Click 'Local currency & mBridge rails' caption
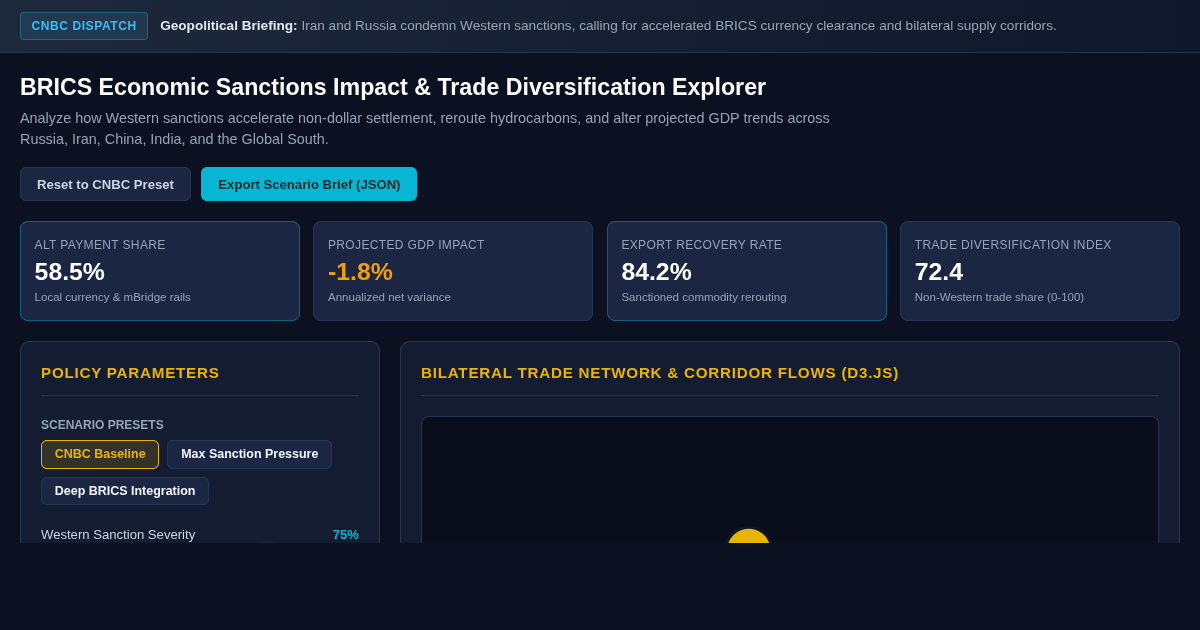Image resolution: width=1200 pixels, height=630 pixels. coord(113,297)
